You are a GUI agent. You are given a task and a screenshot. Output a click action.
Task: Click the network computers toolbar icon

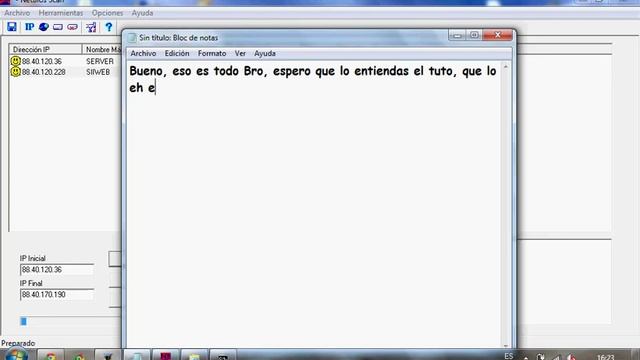91,27
